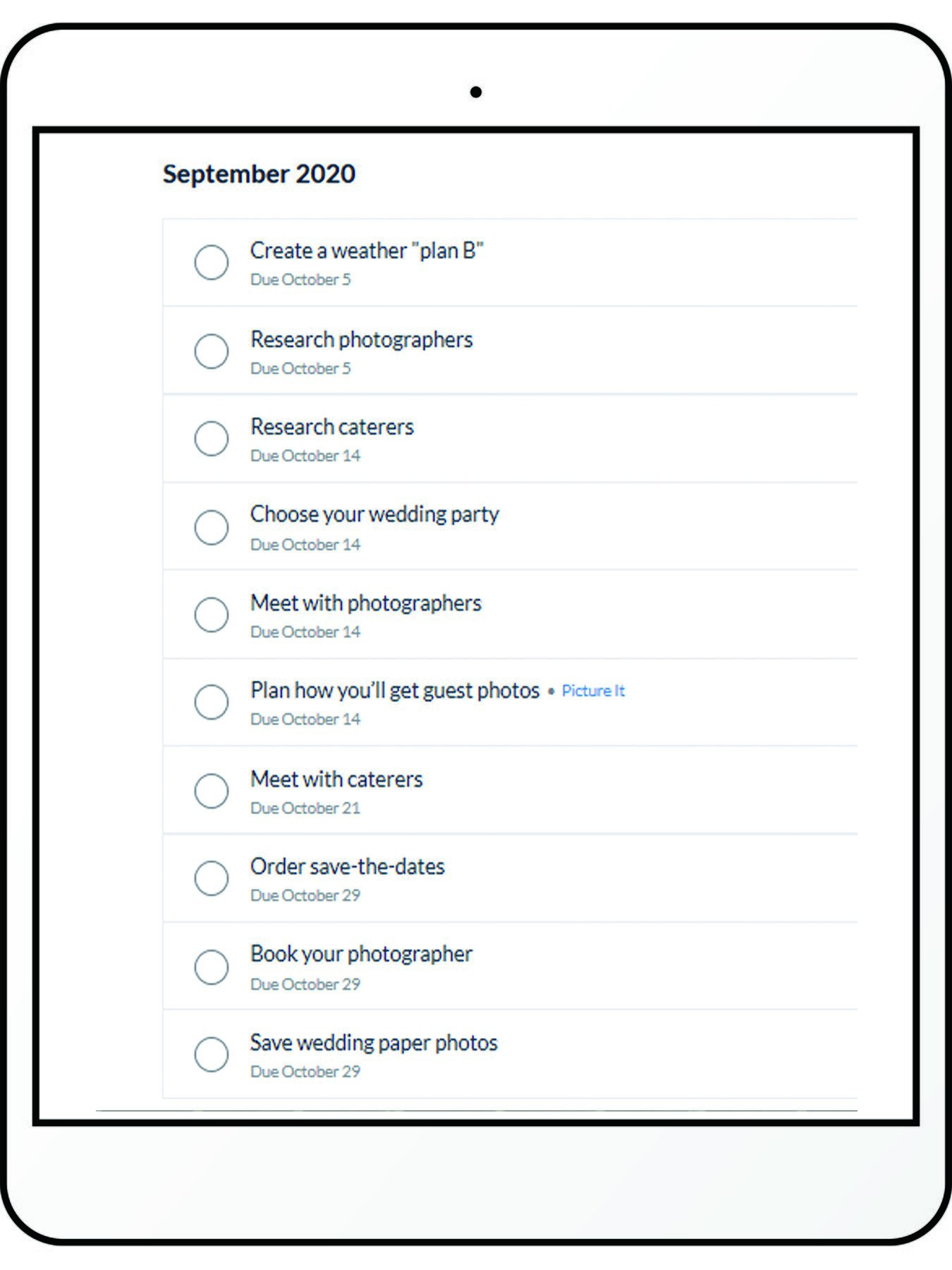Click the Save wedding paper photos title
The width and height of the screenshot is (952, 1270).
[x=374, y=1044]
